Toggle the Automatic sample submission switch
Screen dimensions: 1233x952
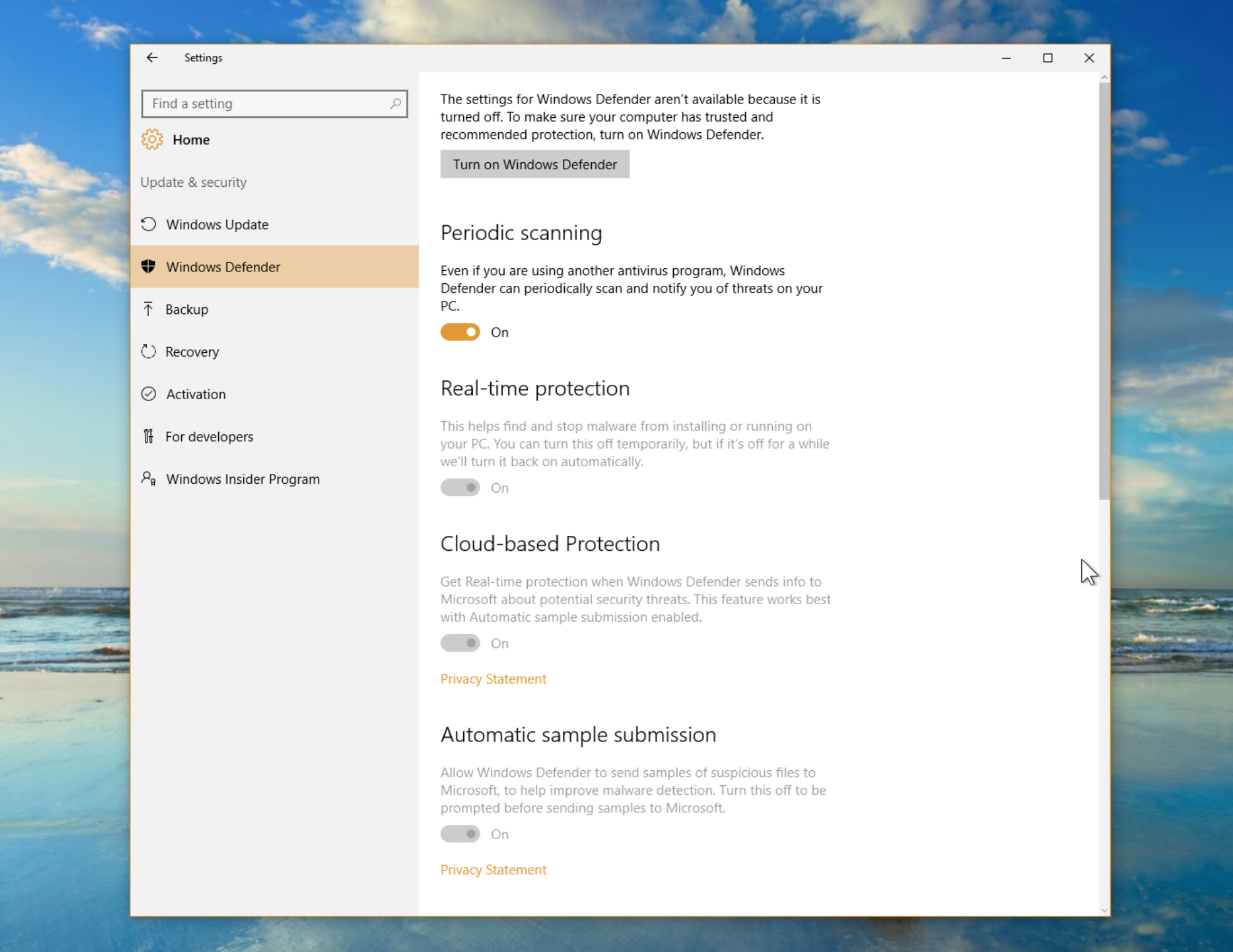click(x=460, y=834)
